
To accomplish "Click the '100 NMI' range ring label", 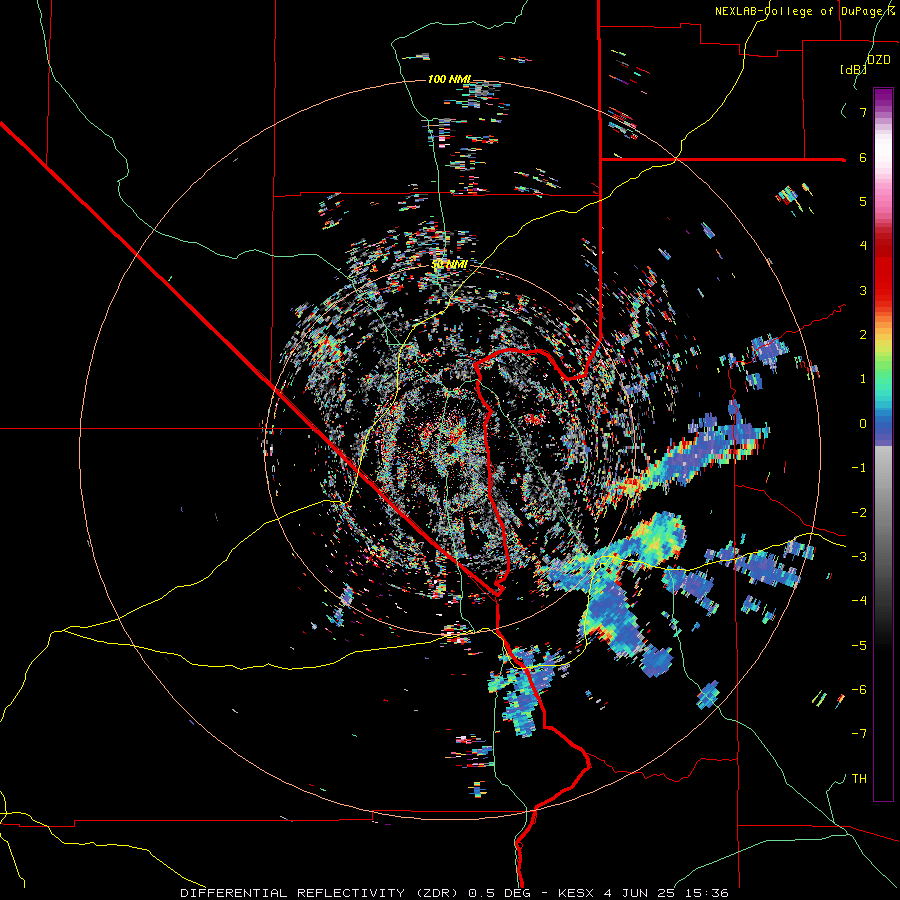I will [449, 79].
